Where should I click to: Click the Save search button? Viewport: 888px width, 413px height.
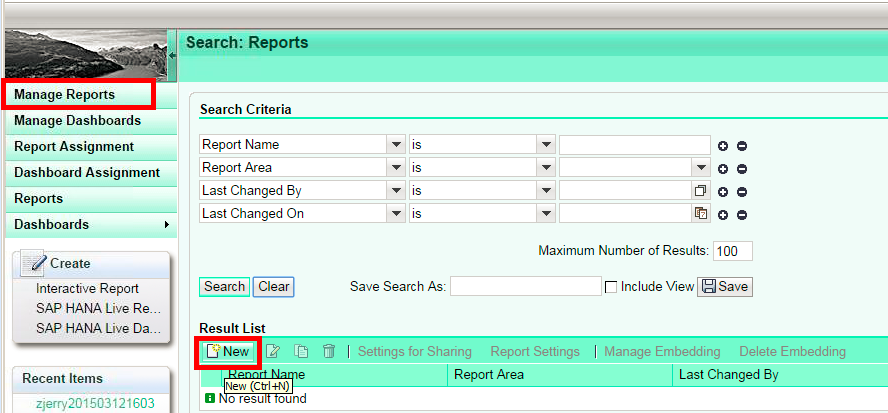click(x=725, y=287)
